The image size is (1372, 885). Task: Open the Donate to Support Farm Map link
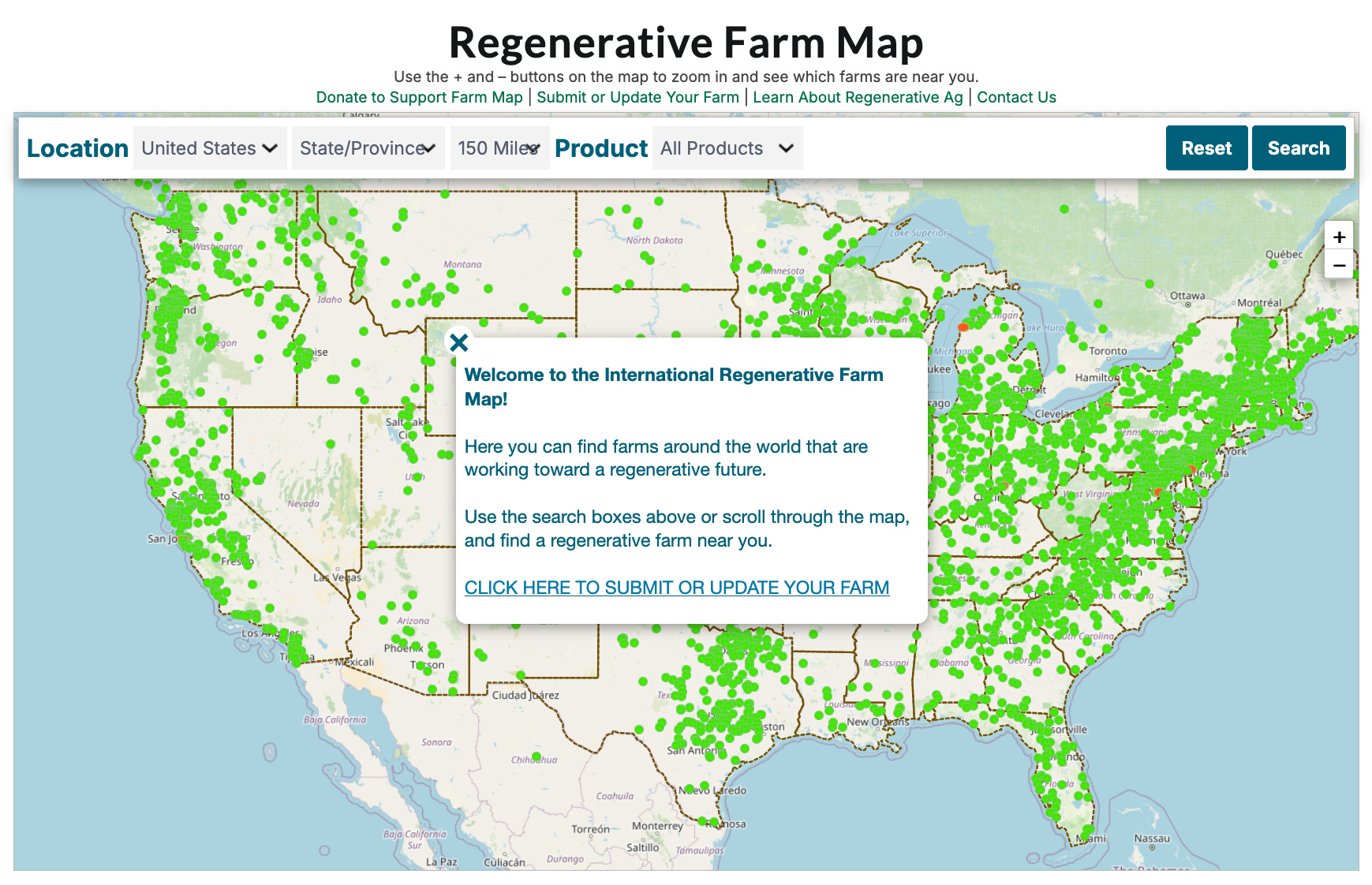(x=419, y=97)
